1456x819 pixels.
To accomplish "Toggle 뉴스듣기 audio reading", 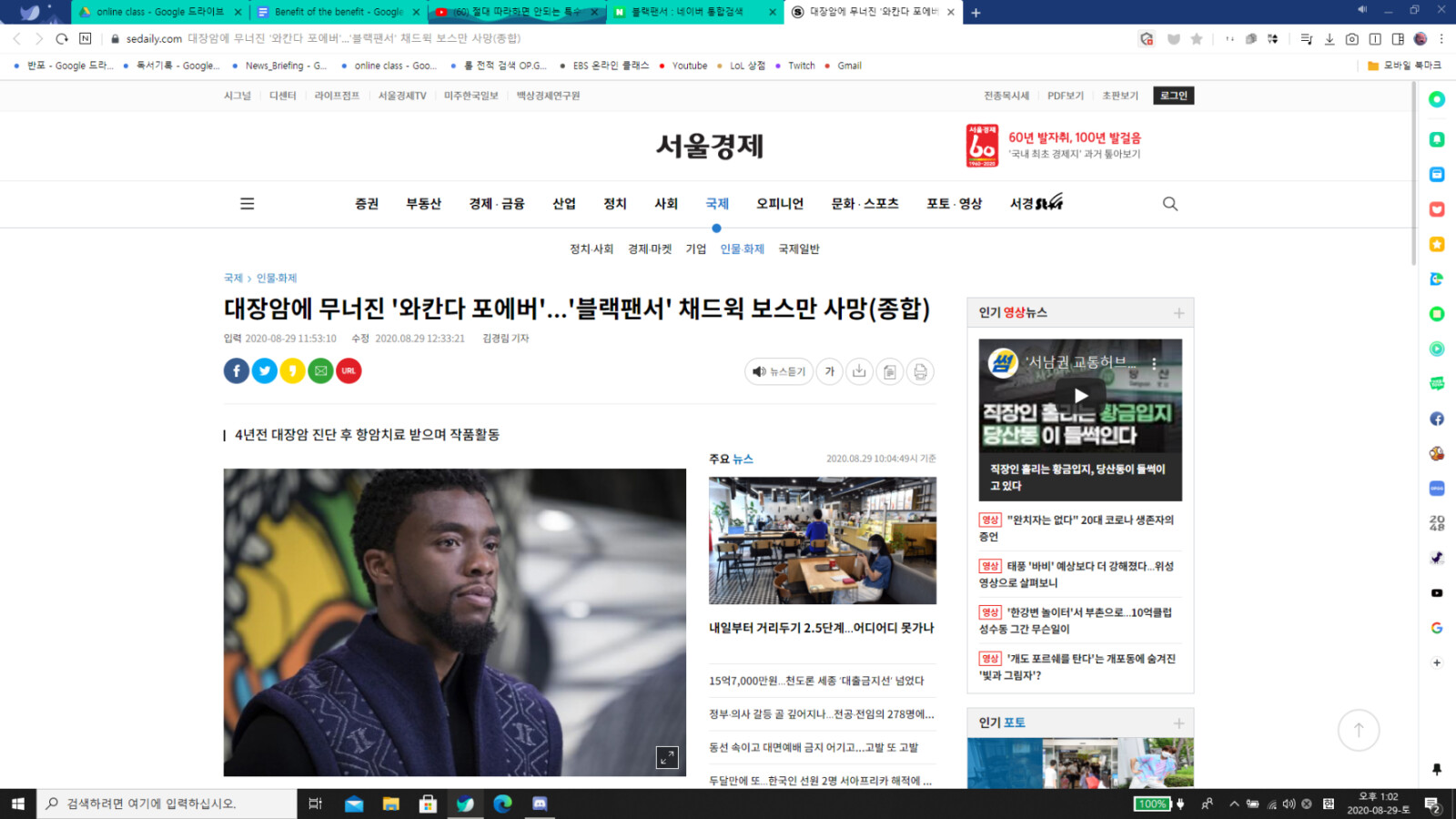I will tap(779, 371).
